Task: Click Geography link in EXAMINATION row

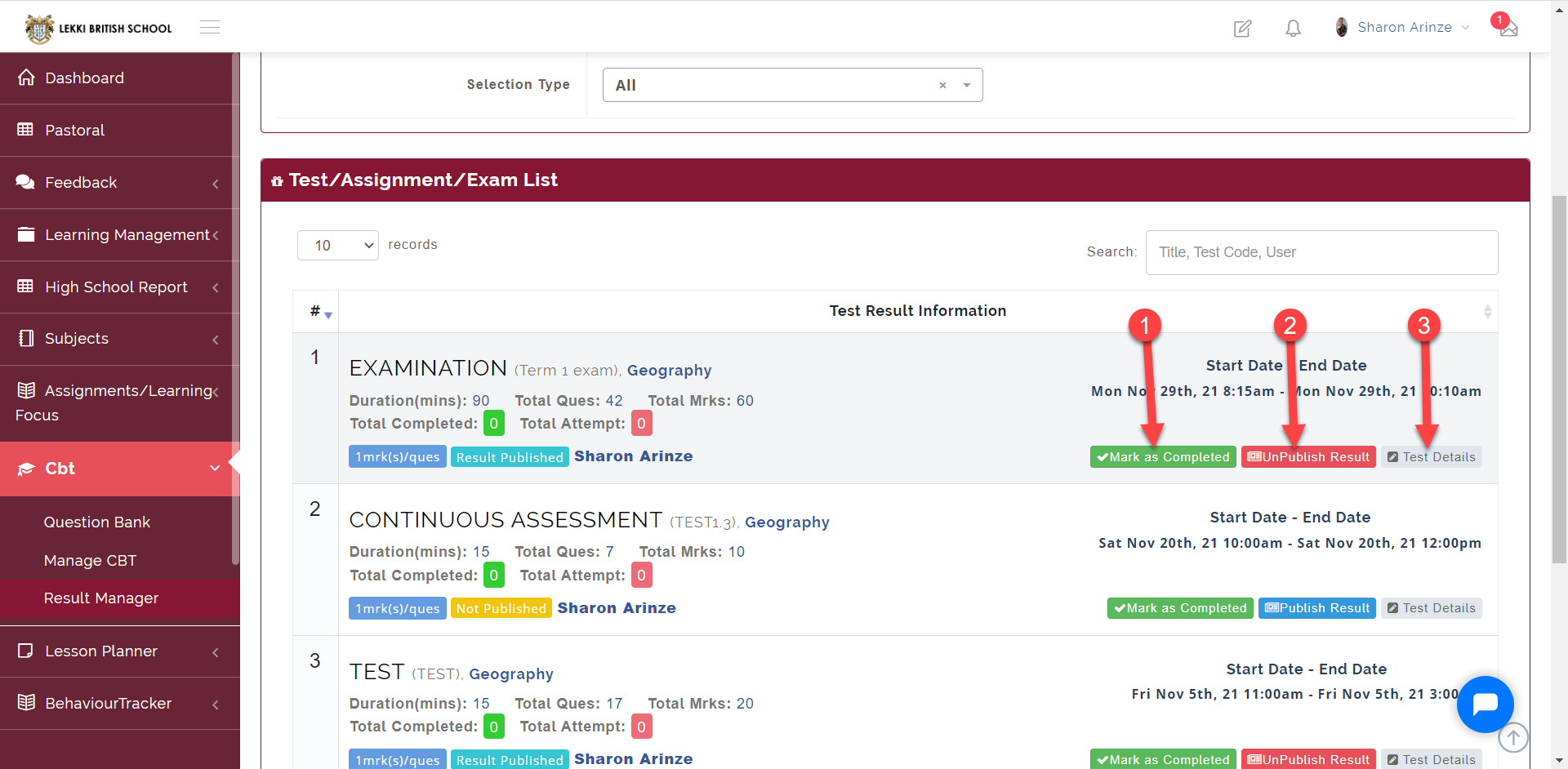Action: [669, 371]
